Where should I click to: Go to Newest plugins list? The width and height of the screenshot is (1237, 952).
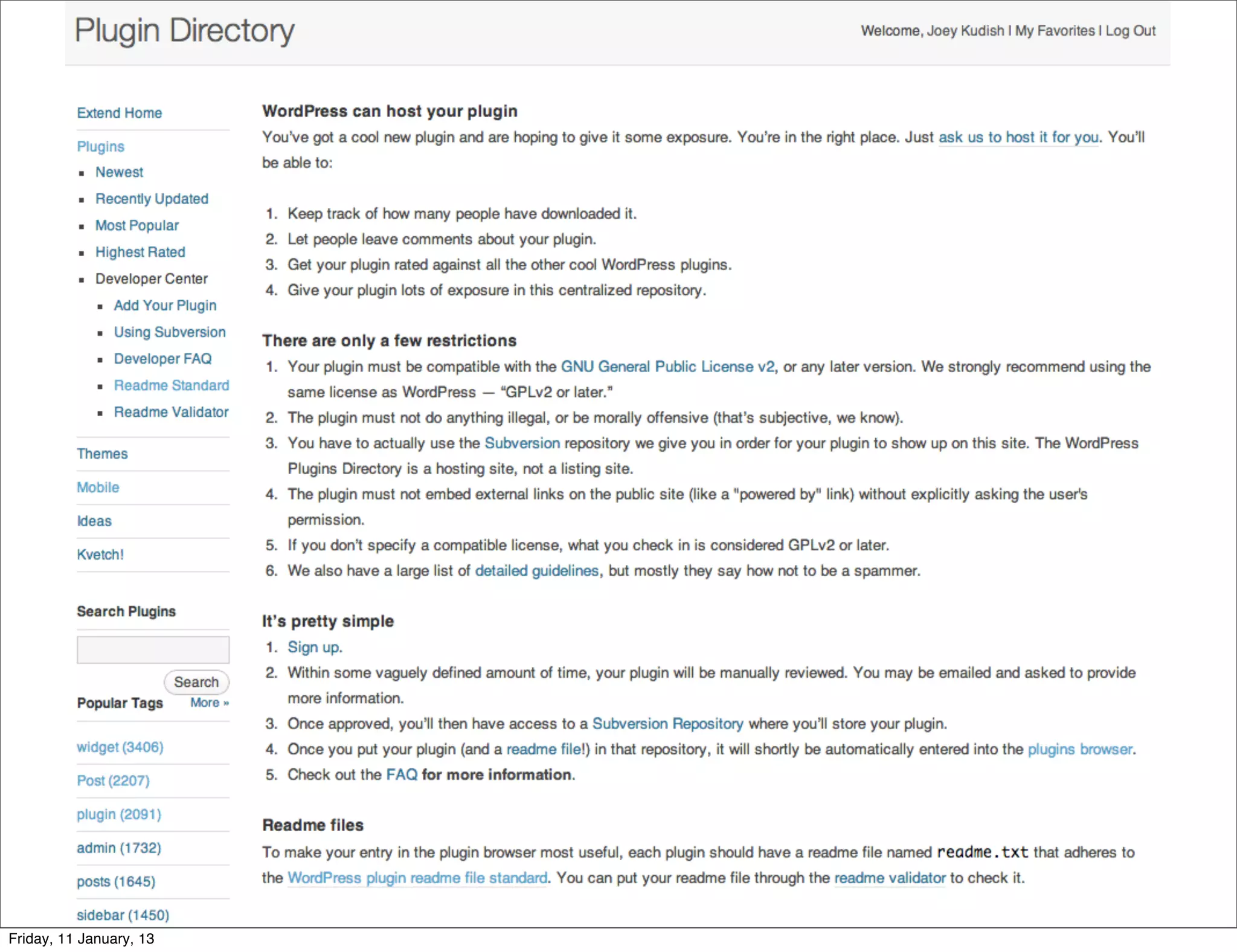119,172
